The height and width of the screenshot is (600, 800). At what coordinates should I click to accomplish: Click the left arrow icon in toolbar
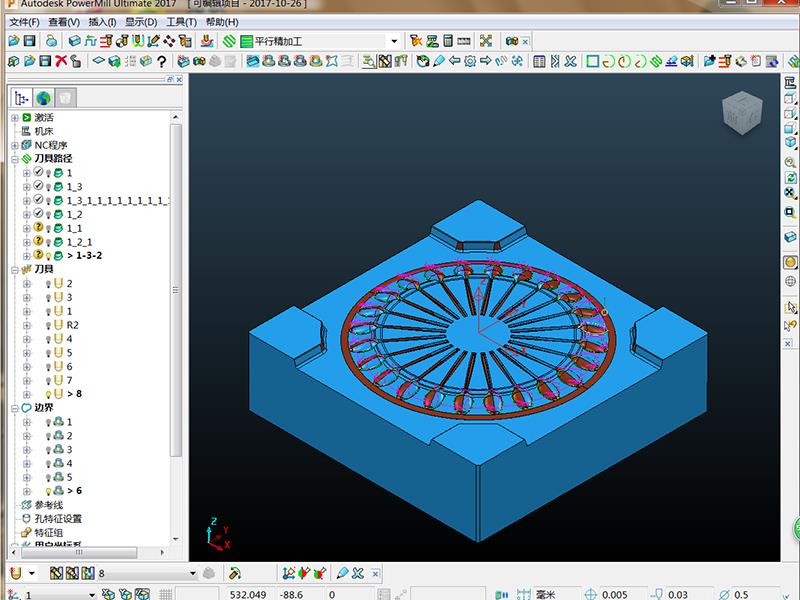454,61
